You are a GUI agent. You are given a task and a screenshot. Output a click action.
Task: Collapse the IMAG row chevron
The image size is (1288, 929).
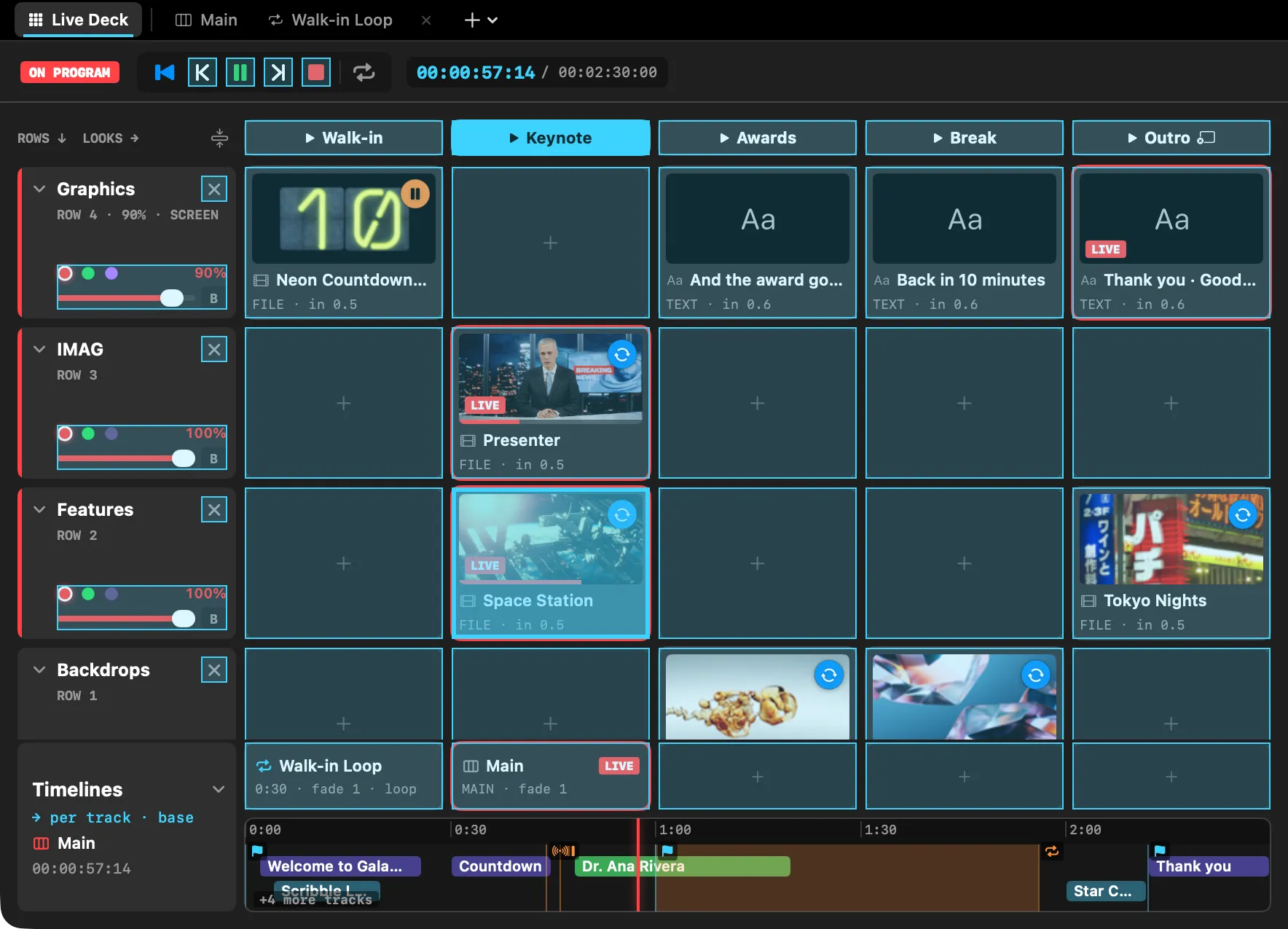39,349
